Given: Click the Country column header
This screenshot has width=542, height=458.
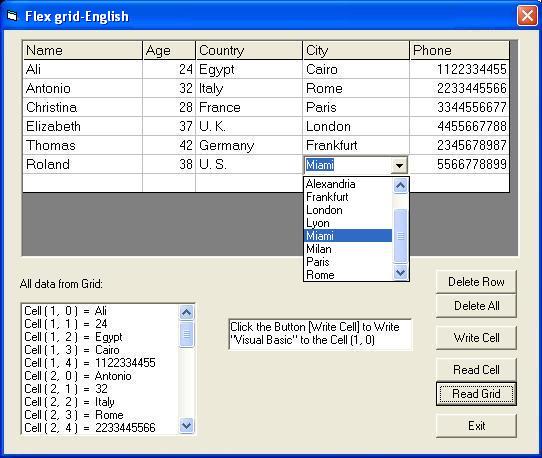Looking at the screenshot, I should pyautogui.click(x=249, y=50).
